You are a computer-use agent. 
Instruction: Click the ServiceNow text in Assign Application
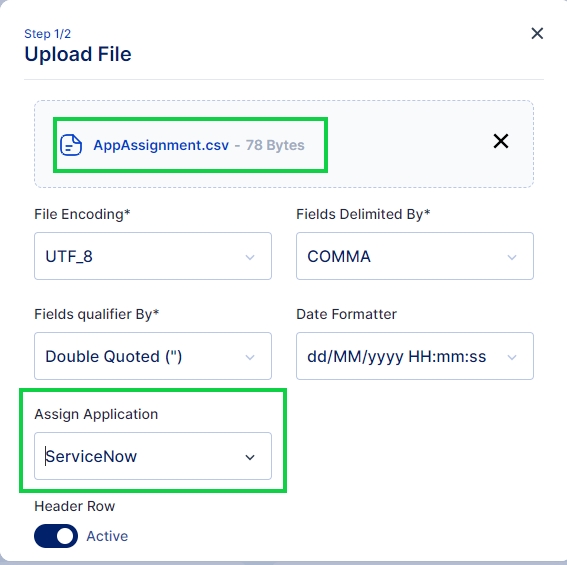[91, 456]
